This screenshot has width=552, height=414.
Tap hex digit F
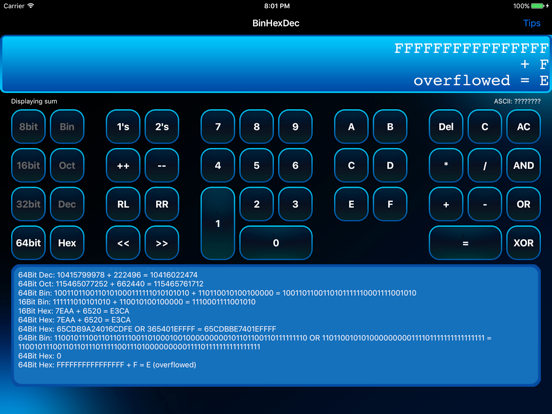point(390,204)
